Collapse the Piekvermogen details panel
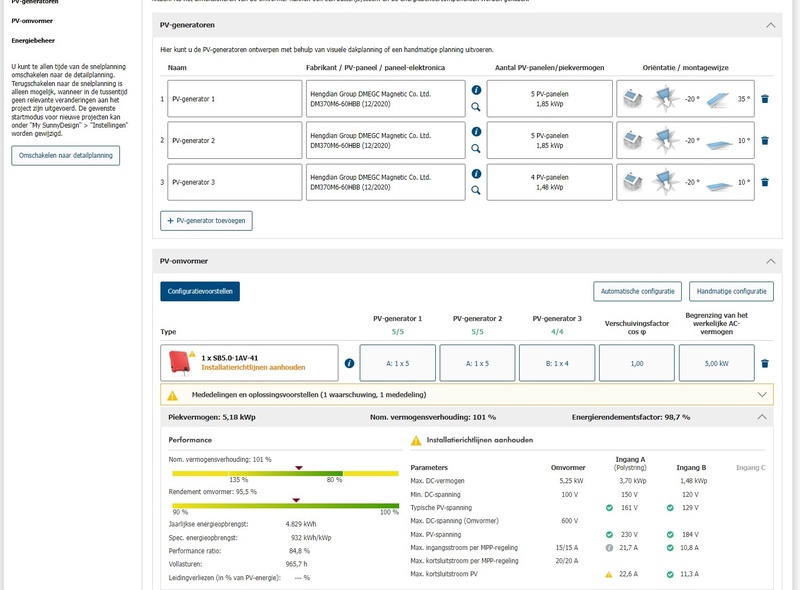This screenshot has height=590, width=800. click(x=764, y=416)
